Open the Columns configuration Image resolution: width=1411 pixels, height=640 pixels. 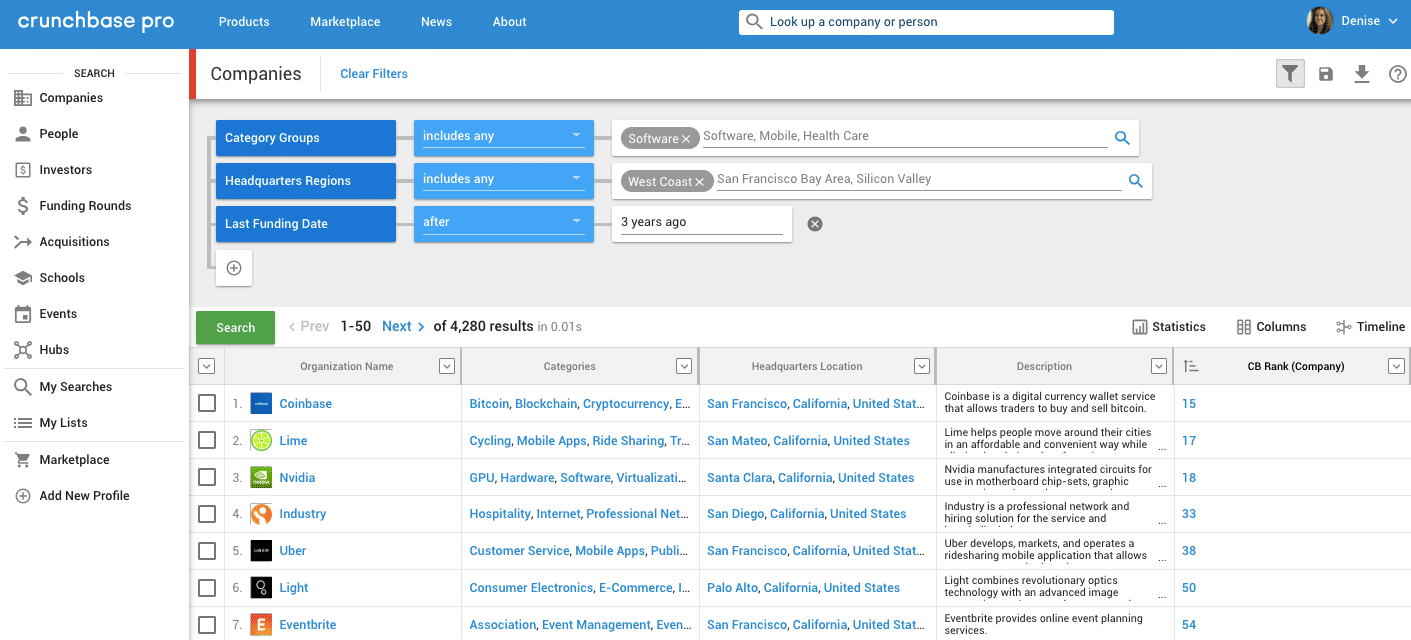(1271, 326)
